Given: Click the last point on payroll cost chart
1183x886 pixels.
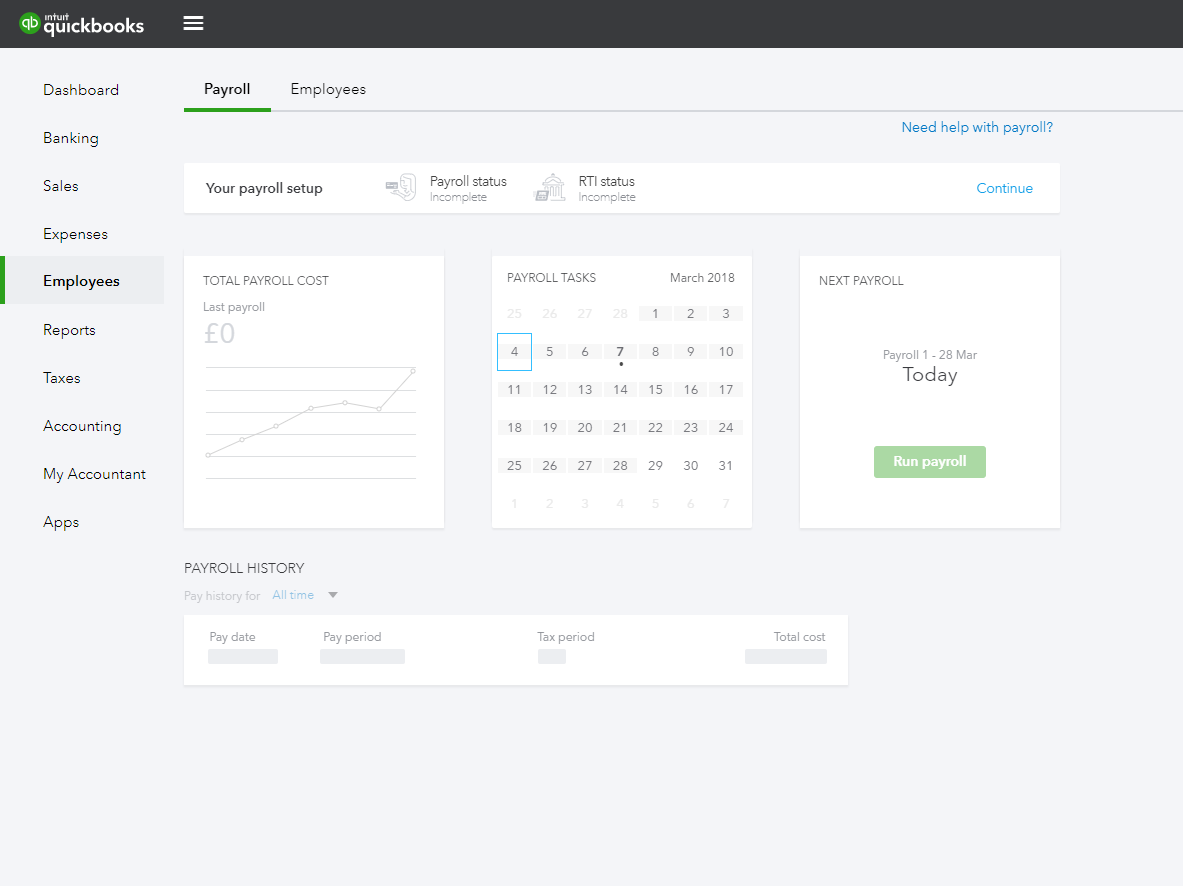Looking at the screenshot, I should tap(413, 370).
